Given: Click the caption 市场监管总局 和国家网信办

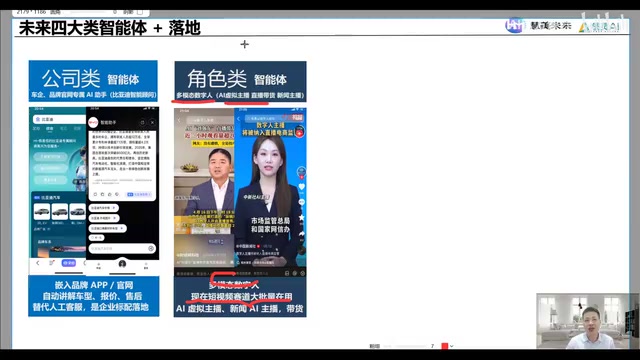Looking at the screenshot, I should coord(270,225).
